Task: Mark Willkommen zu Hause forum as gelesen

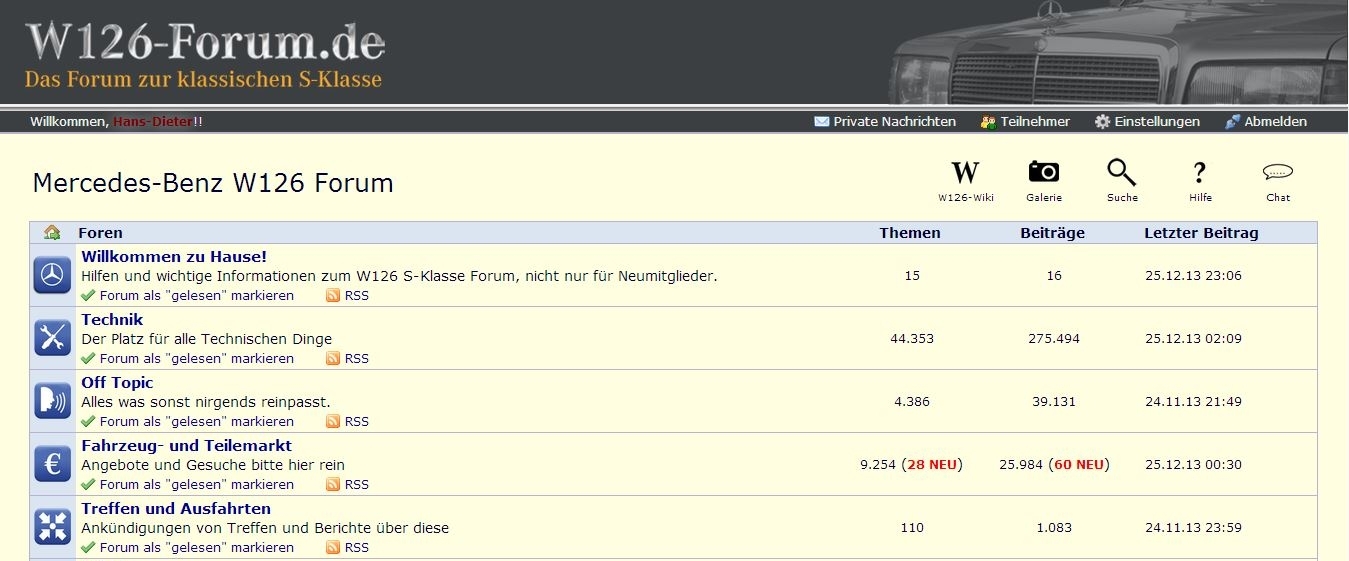Action: 197,295
